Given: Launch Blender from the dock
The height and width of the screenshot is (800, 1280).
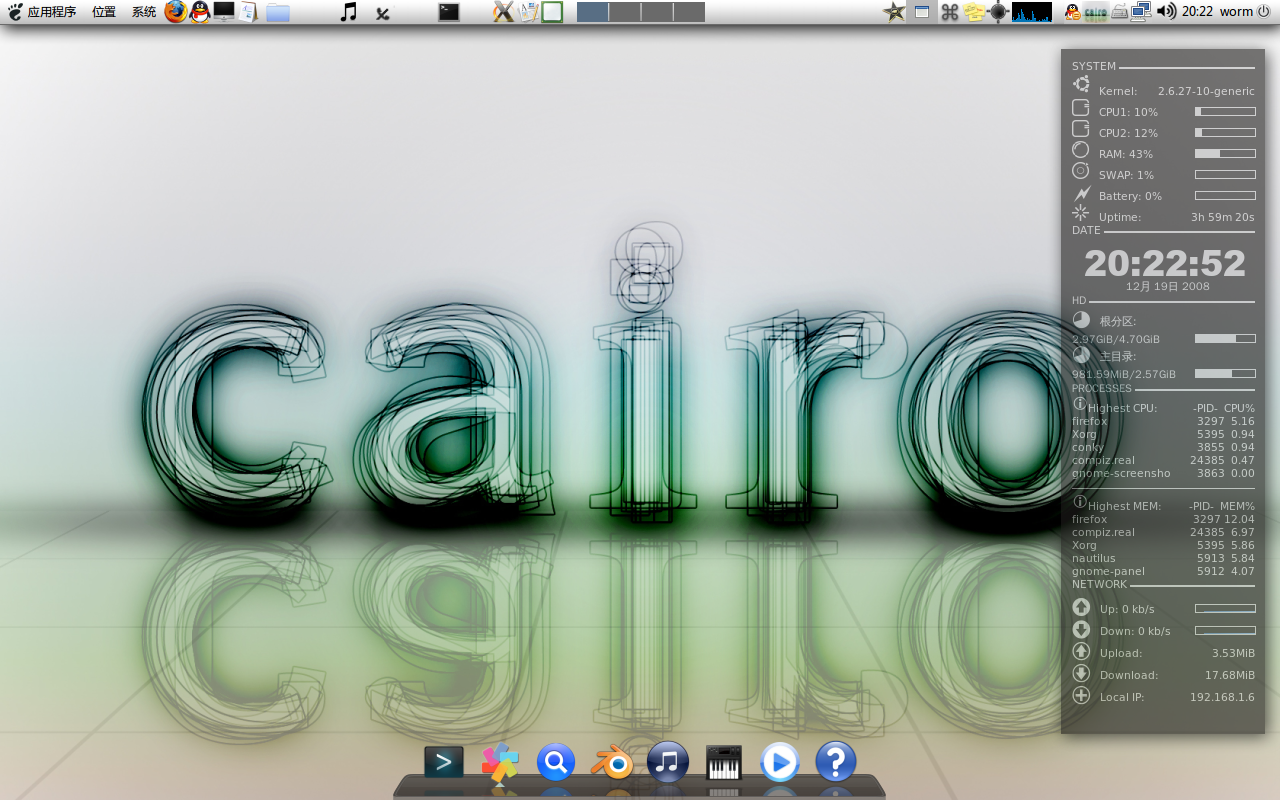Looking at the screenshot, I should (x=612, y=763).
